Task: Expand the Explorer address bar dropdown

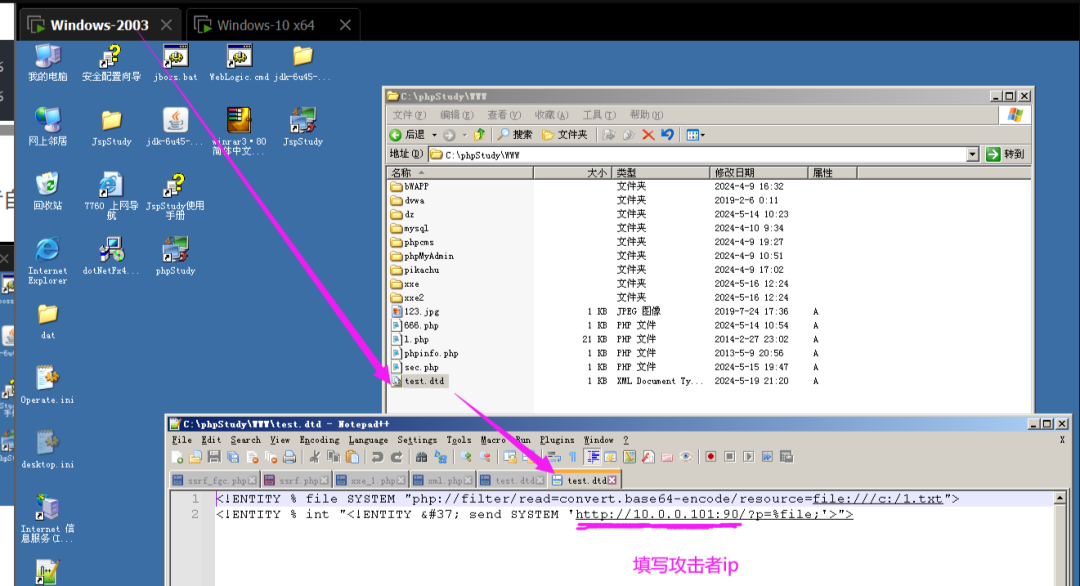Action: [972, 154]
